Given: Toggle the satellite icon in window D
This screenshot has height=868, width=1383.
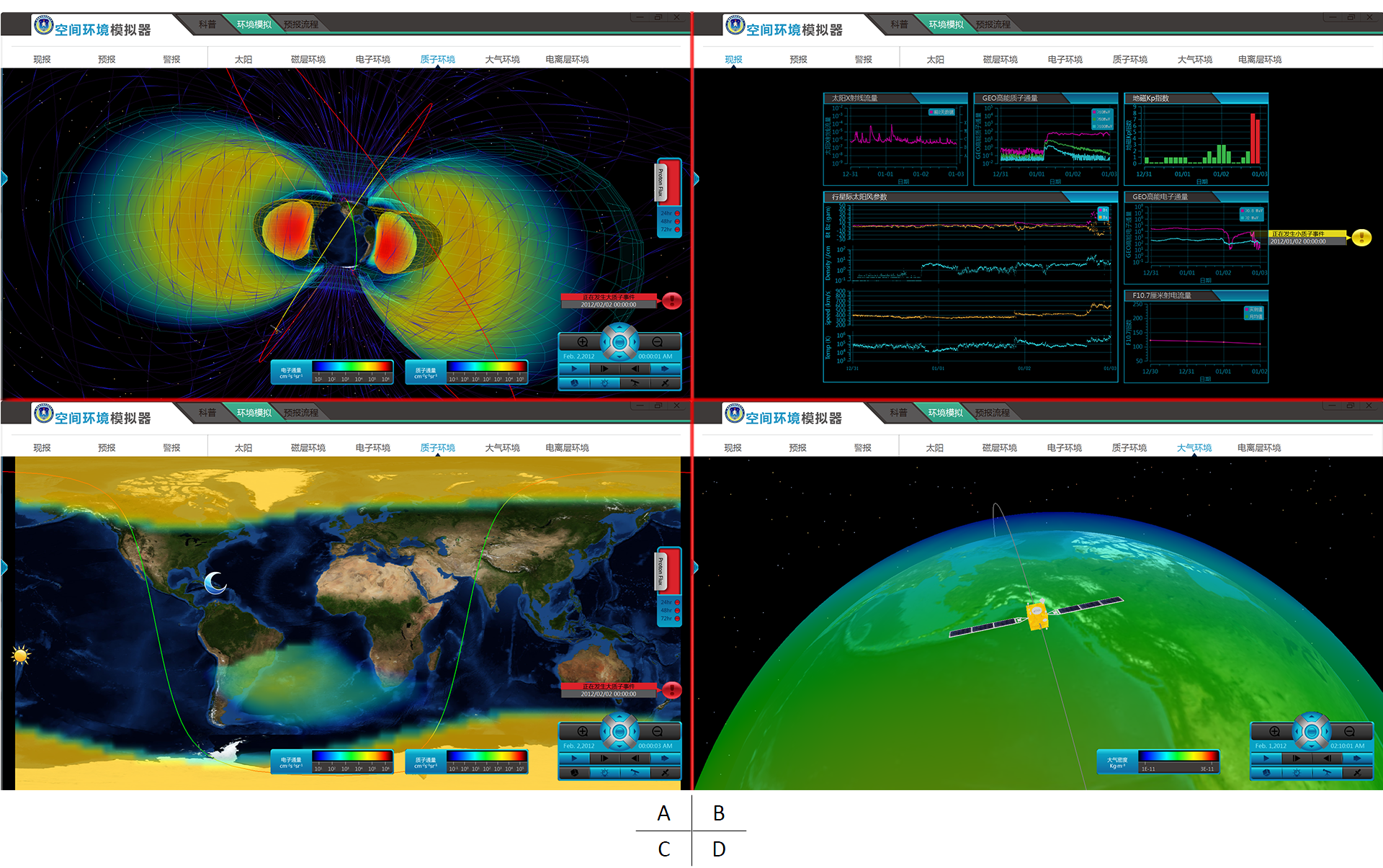Looking at the screenshot, I should [x=1357, y=773].
